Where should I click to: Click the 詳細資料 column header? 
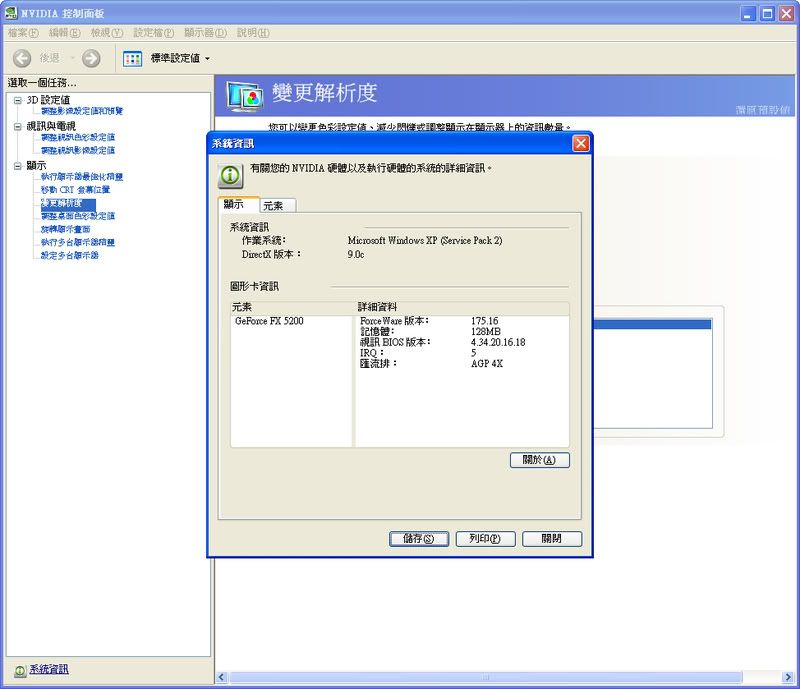(462, 307)
